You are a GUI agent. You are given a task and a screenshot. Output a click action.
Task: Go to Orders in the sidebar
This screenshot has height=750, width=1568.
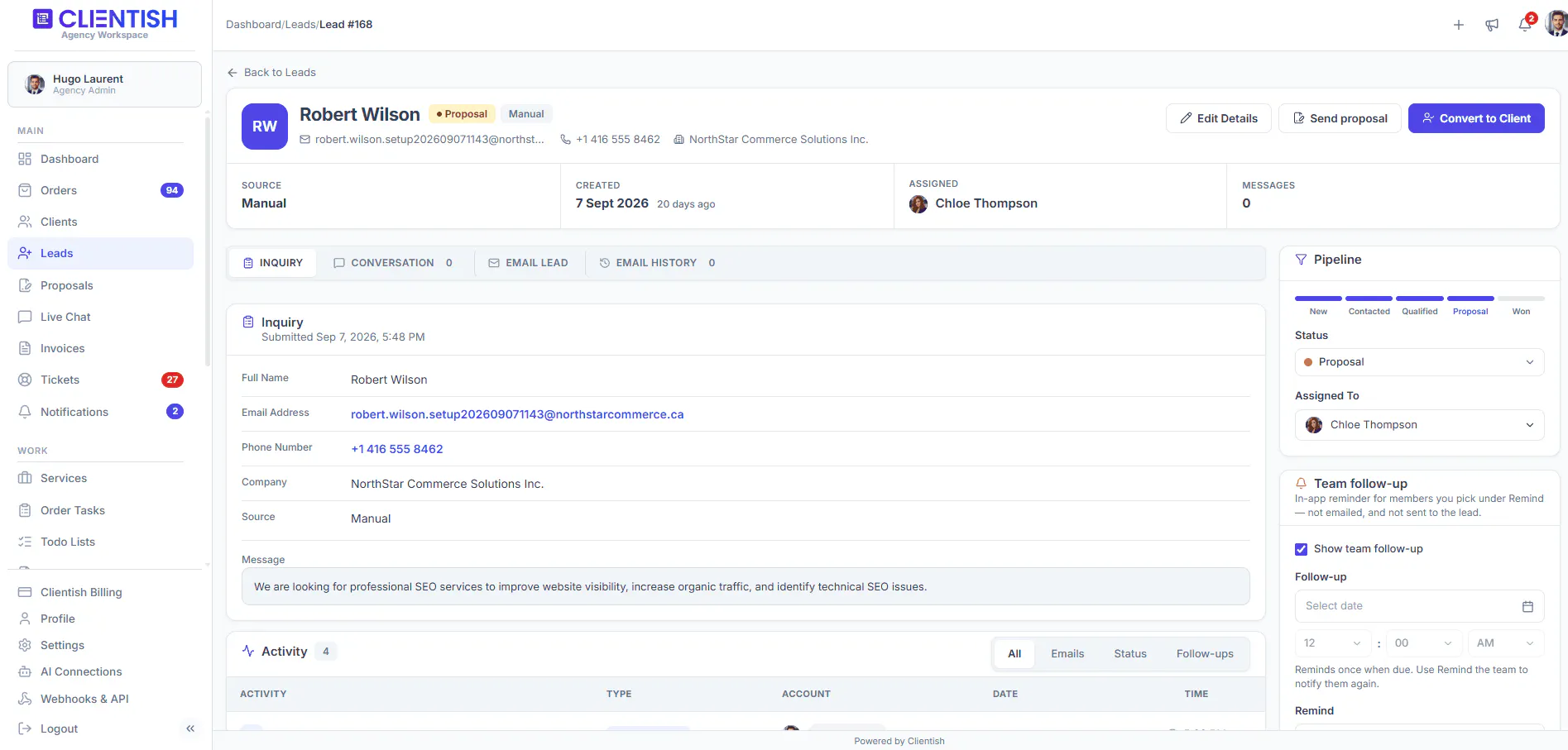100,190
